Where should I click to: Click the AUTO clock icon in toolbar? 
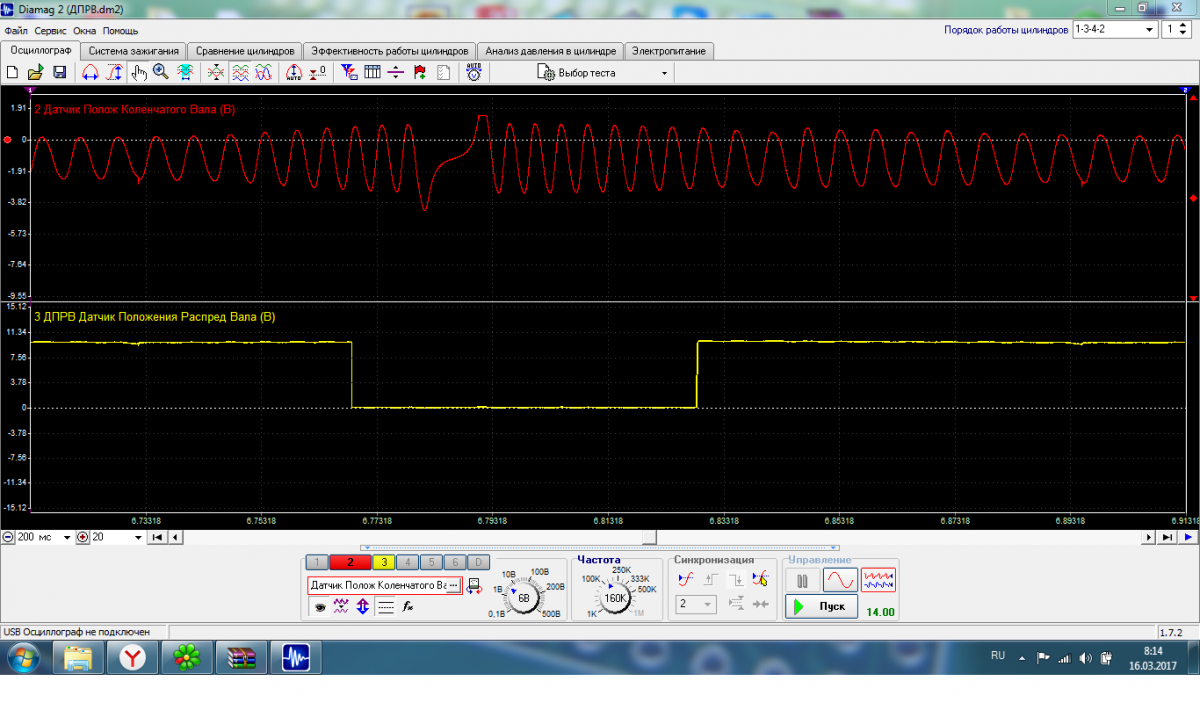[474, 73]
